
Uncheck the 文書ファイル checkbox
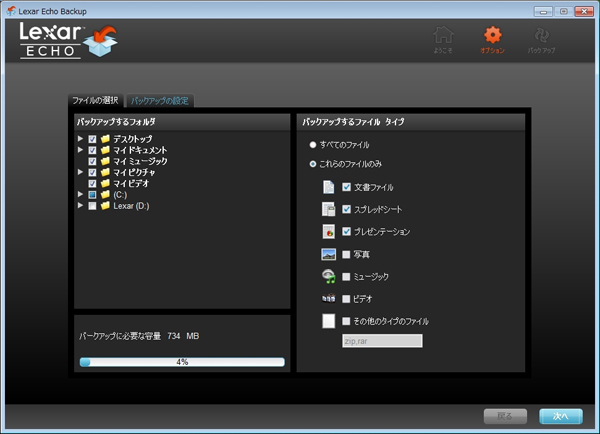click(x=346, y=187)
